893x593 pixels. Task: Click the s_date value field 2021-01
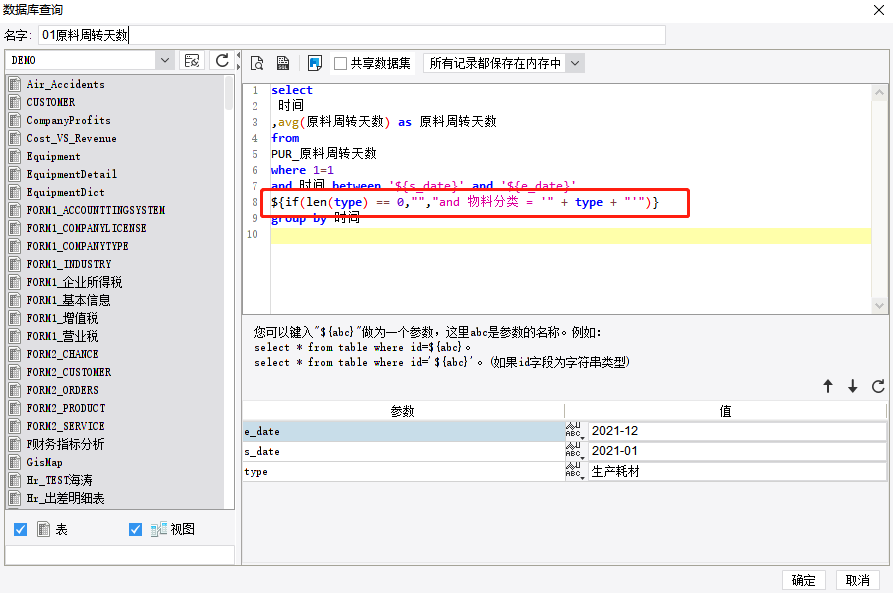tap(737, 451)
